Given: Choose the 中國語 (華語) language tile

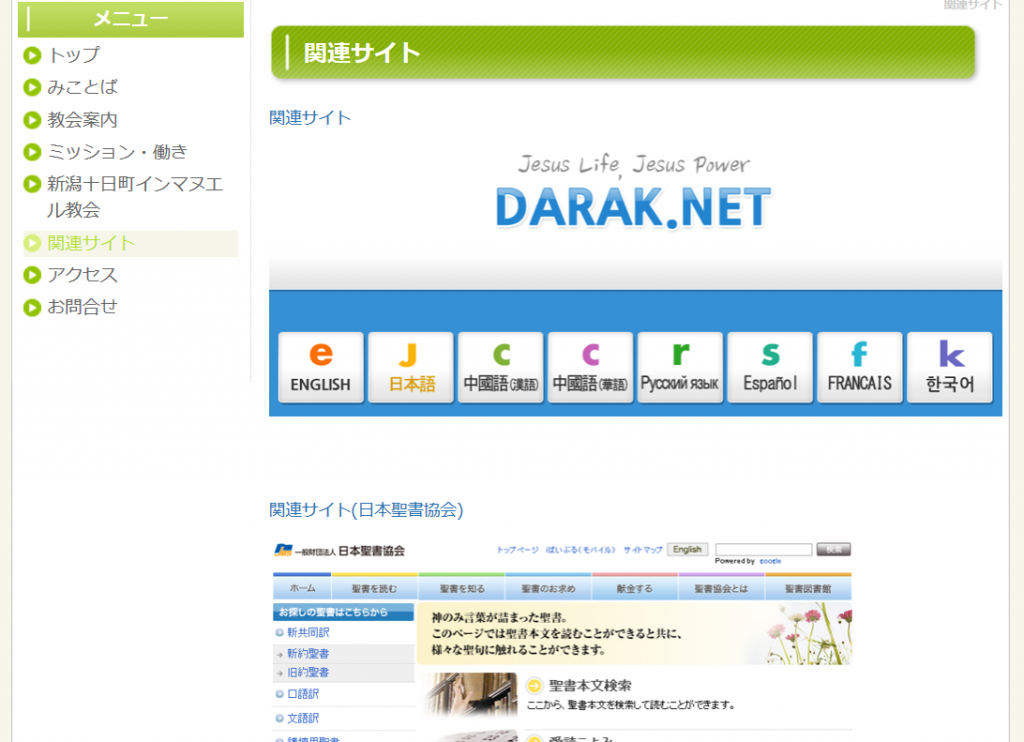Looking at the screenshot, I should coord(590,367).
